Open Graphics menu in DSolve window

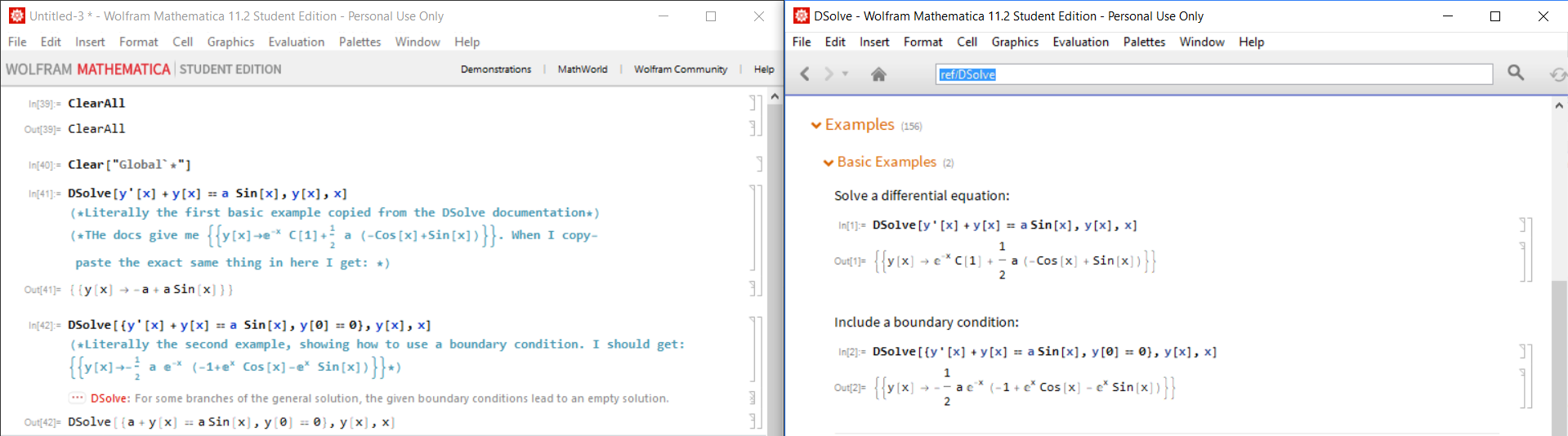pyautogui.click(x=1015, y=42)
